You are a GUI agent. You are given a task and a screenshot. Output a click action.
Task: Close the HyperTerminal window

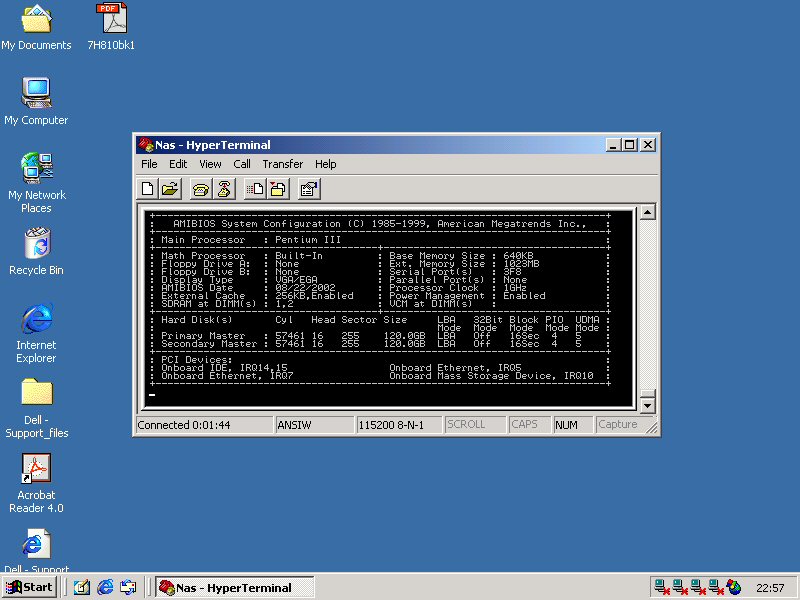tap(648, 145)
